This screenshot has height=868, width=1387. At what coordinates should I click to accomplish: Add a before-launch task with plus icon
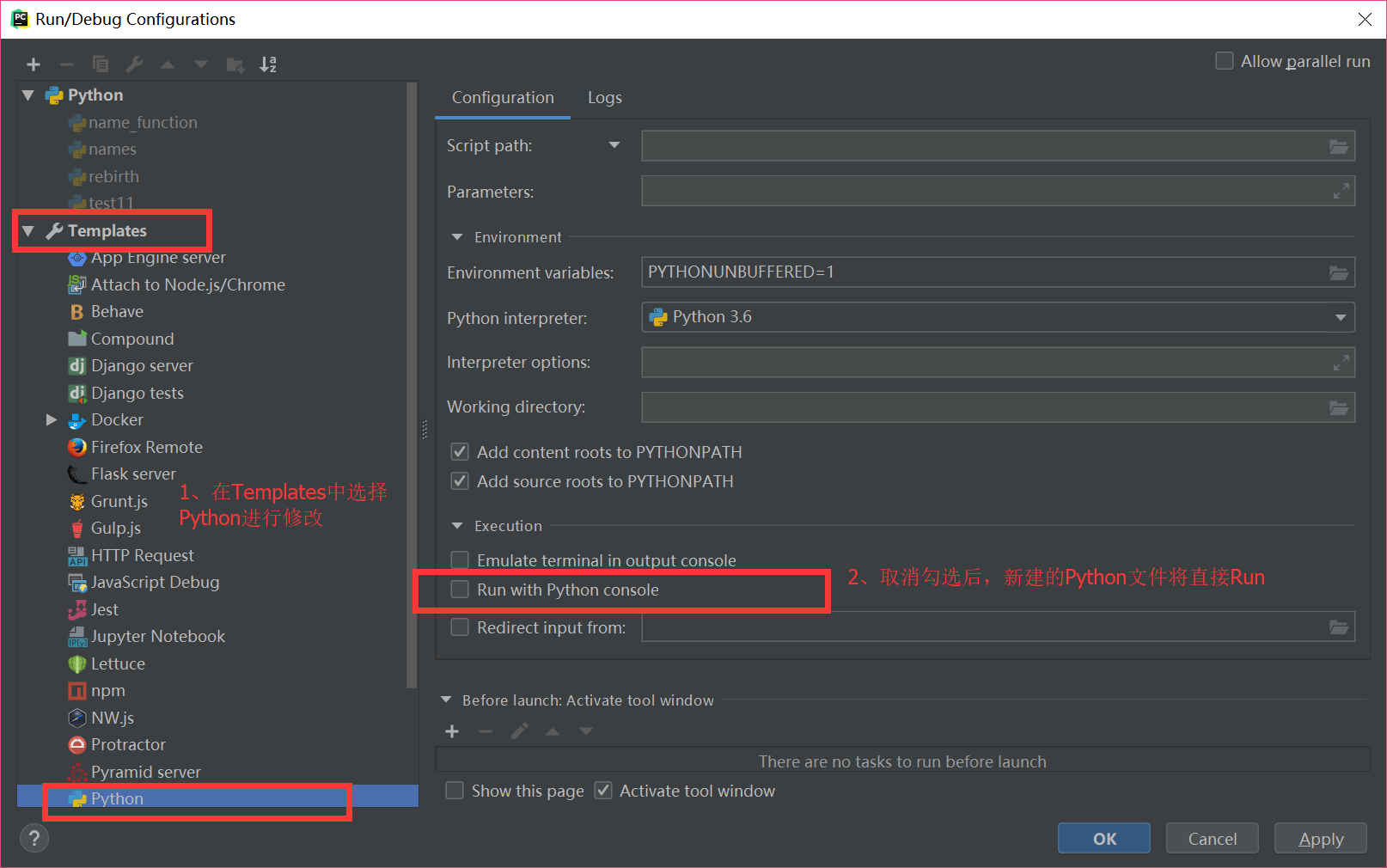452,731
